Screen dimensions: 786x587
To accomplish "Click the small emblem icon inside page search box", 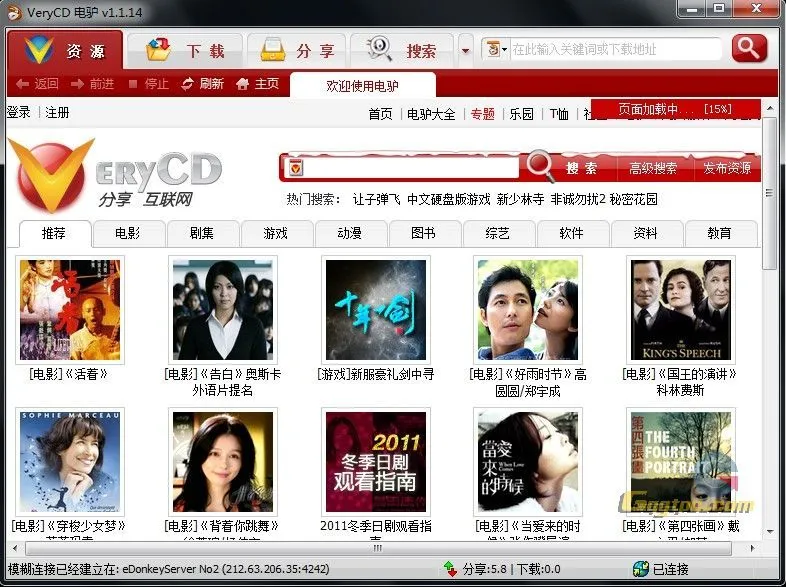I will 295,168.
